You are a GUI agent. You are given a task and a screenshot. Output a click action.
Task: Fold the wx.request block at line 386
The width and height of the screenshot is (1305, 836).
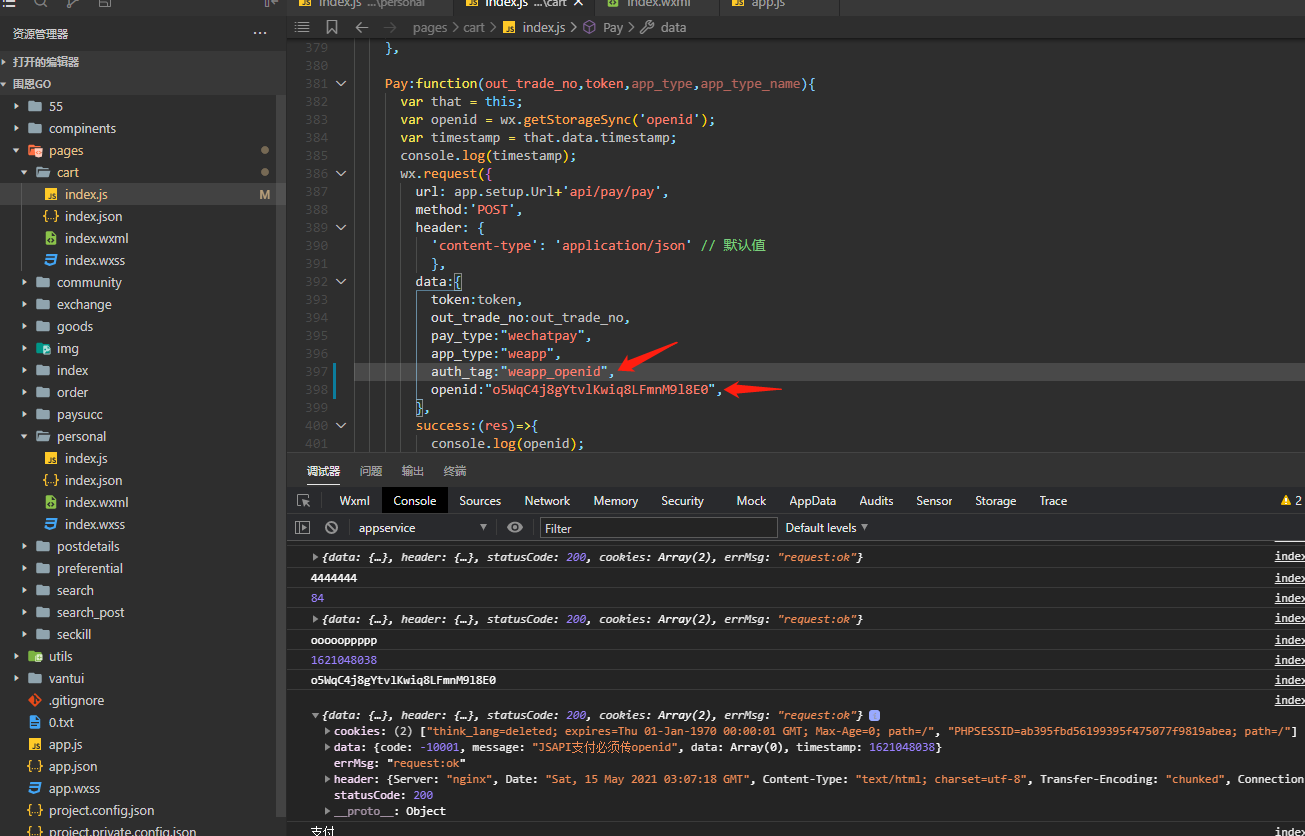click(341, 174)
